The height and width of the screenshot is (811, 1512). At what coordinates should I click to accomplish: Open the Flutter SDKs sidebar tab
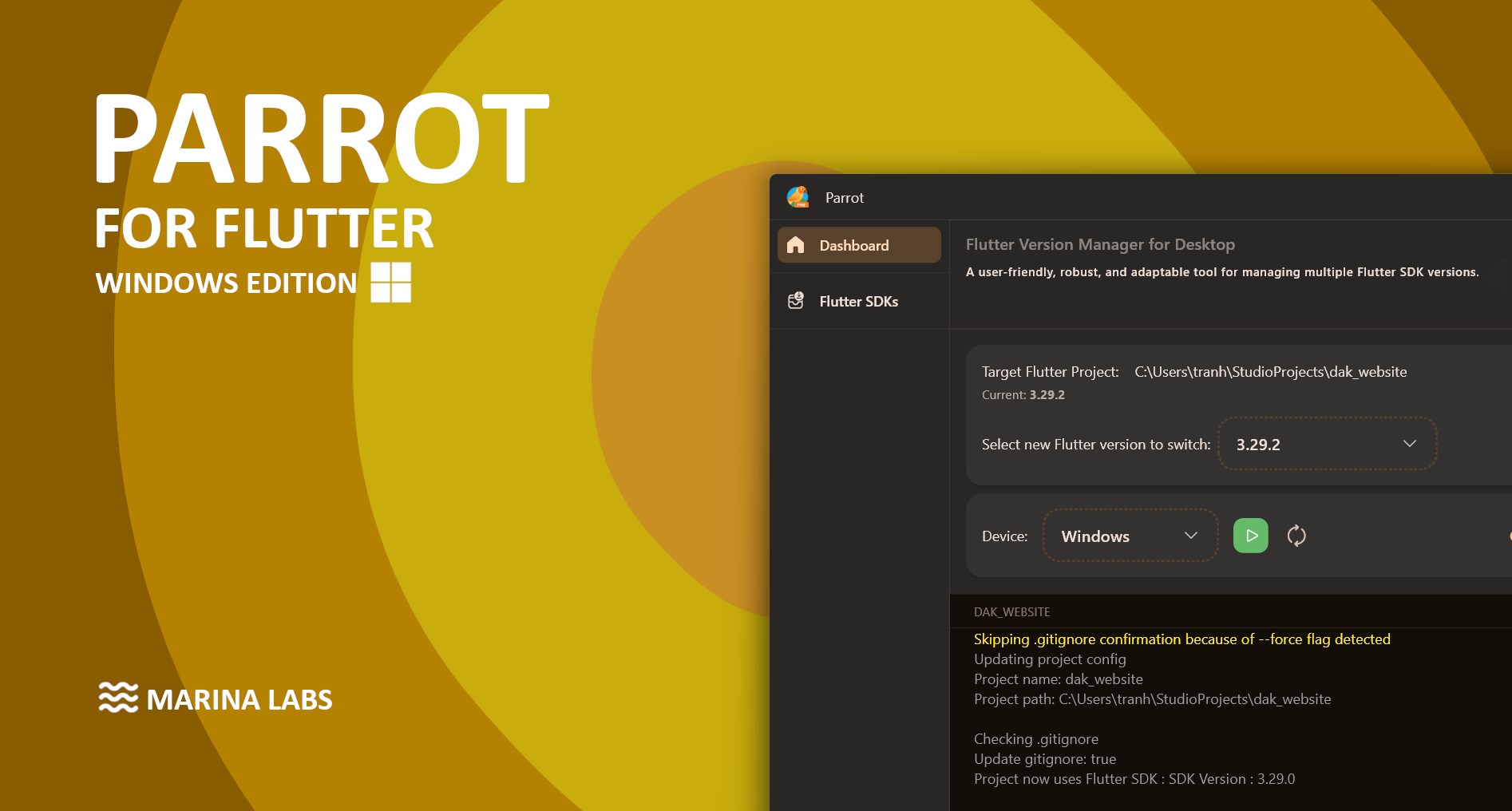click(x=859, y=301)
